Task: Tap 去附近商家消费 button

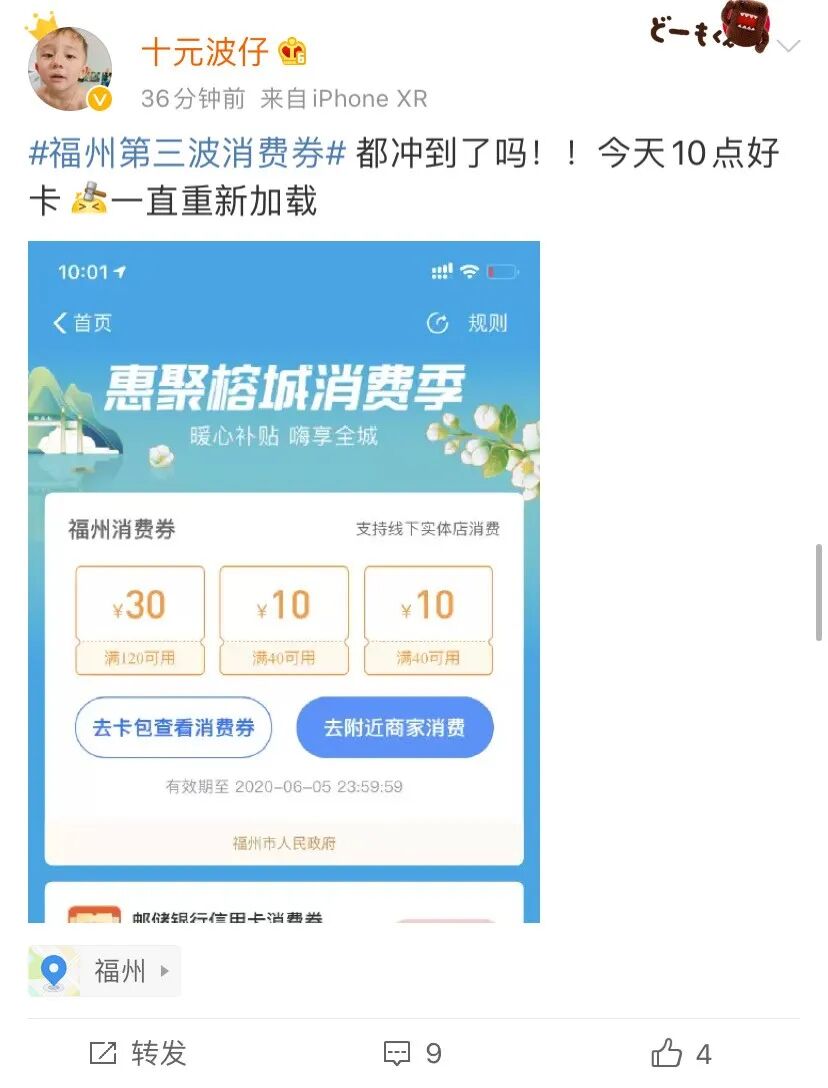Action: [395, 727]
